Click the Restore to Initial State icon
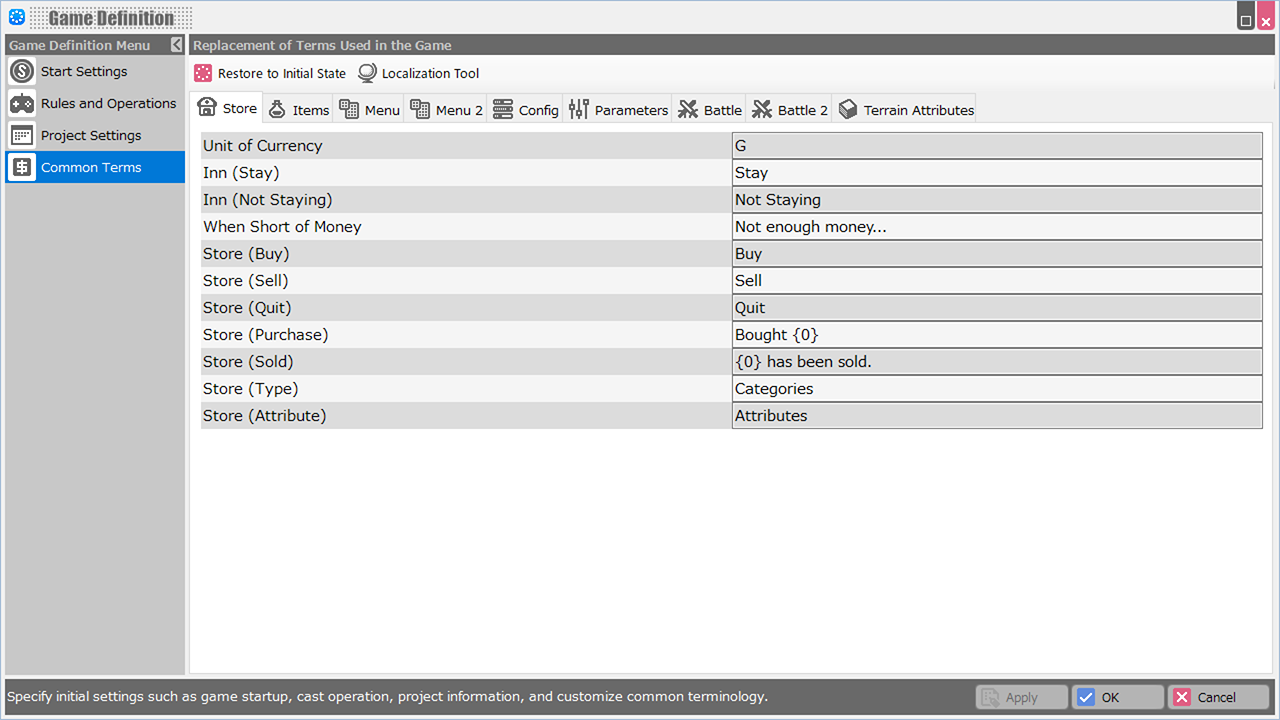This screenshot has height=720, width=1280. [203, 73]
